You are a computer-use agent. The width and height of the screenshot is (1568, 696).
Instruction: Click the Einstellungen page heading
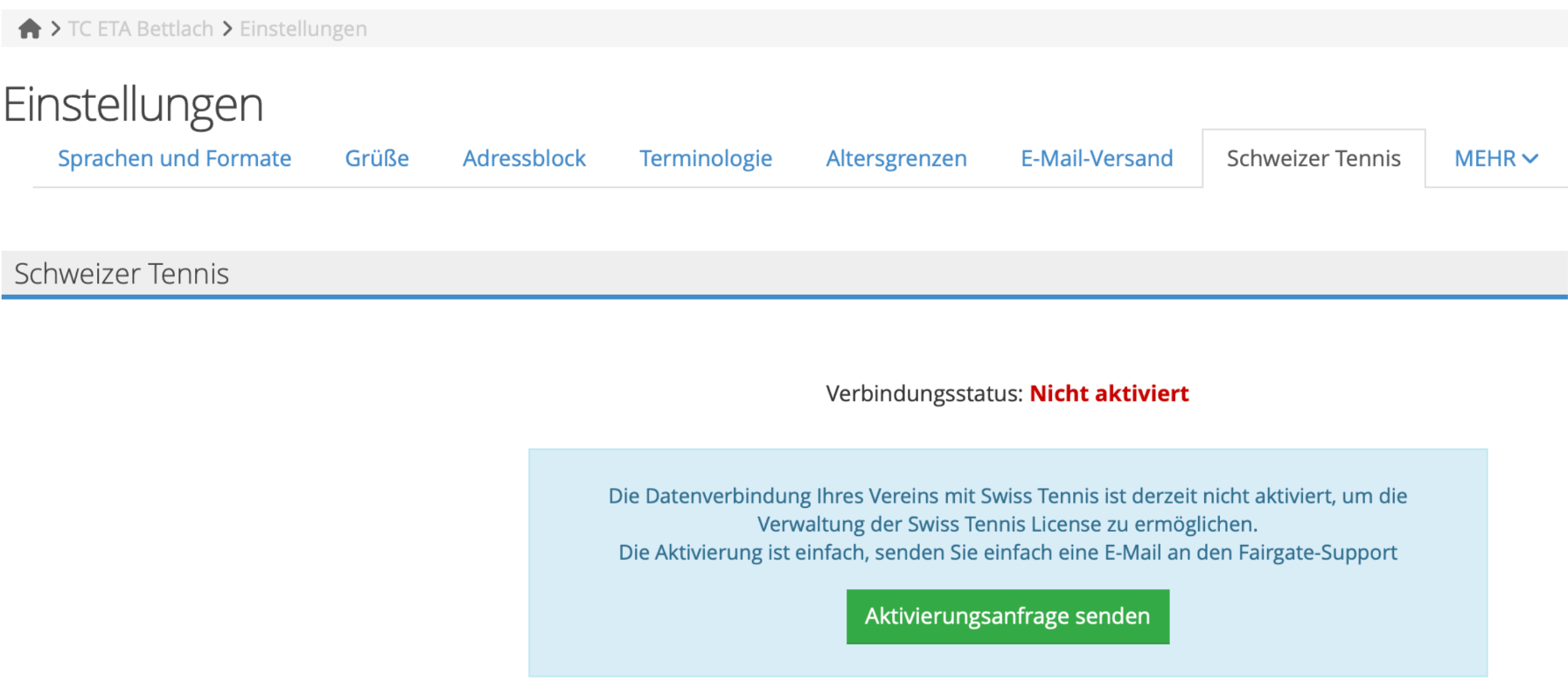[133, 104]
